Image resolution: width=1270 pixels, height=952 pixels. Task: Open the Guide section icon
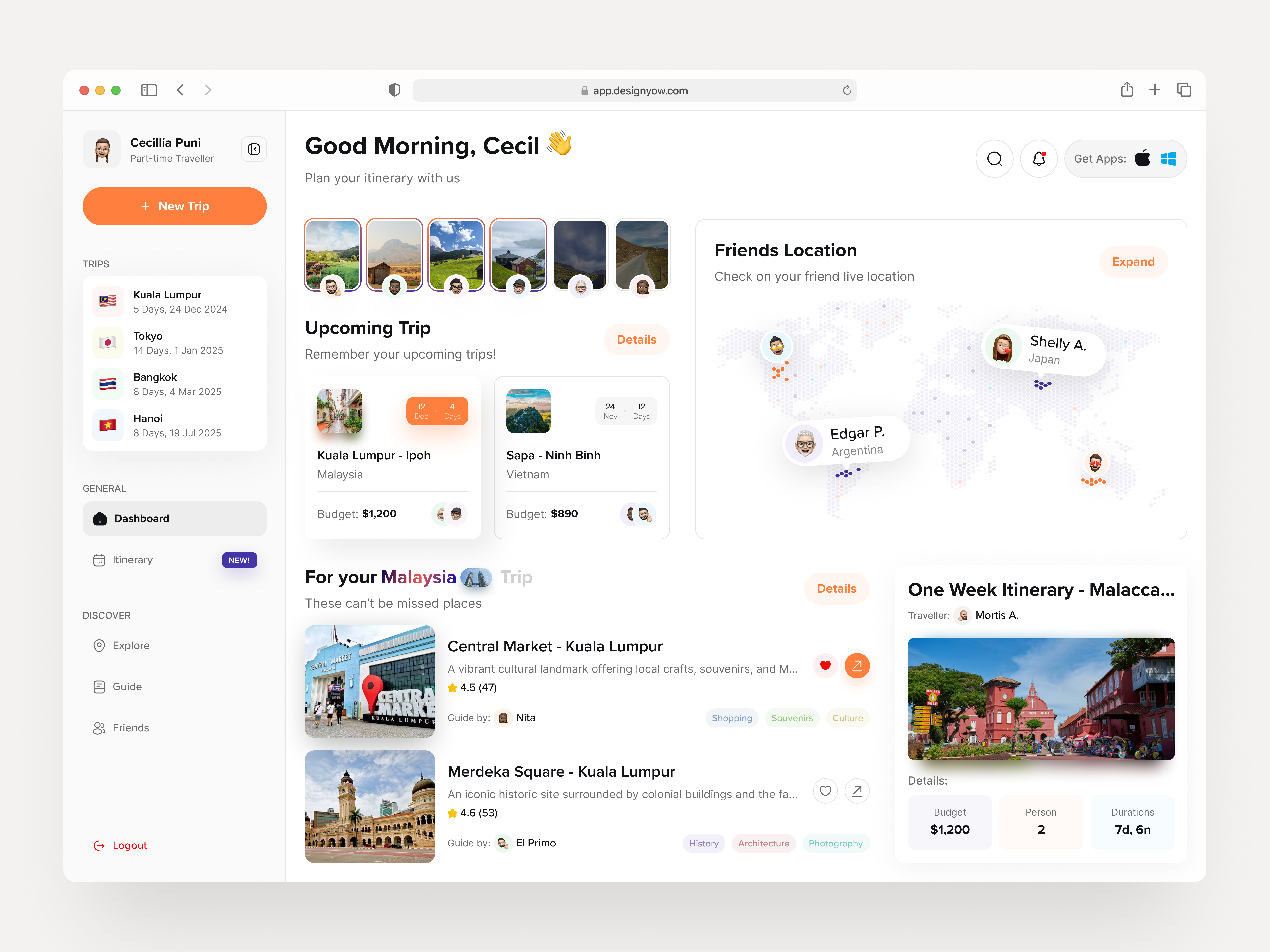(x=100, y=686)
